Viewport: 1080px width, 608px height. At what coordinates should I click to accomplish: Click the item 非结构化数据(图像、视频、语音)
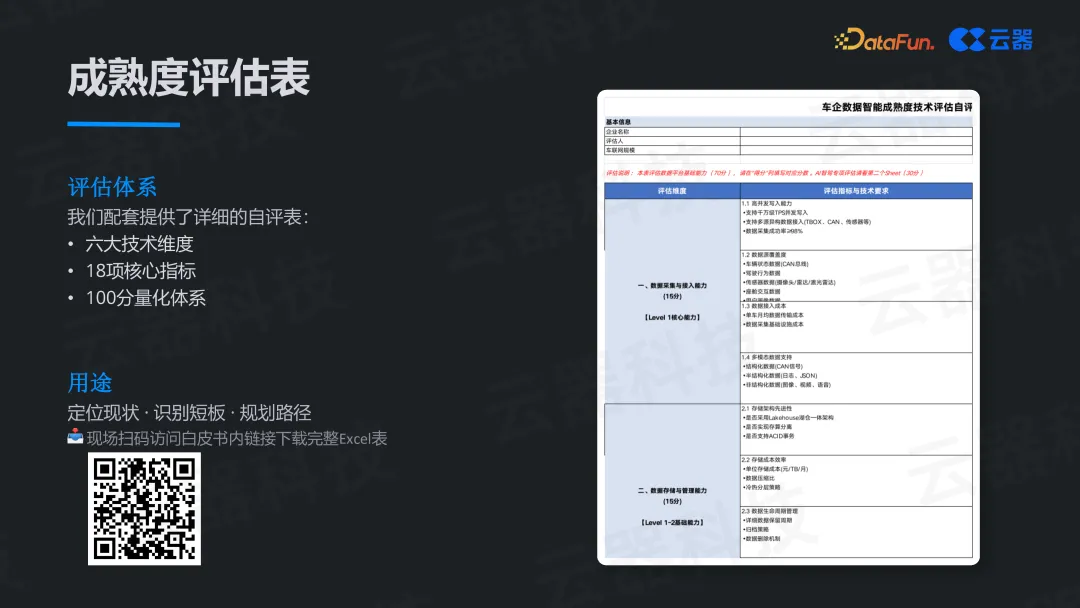pos(787,385)
